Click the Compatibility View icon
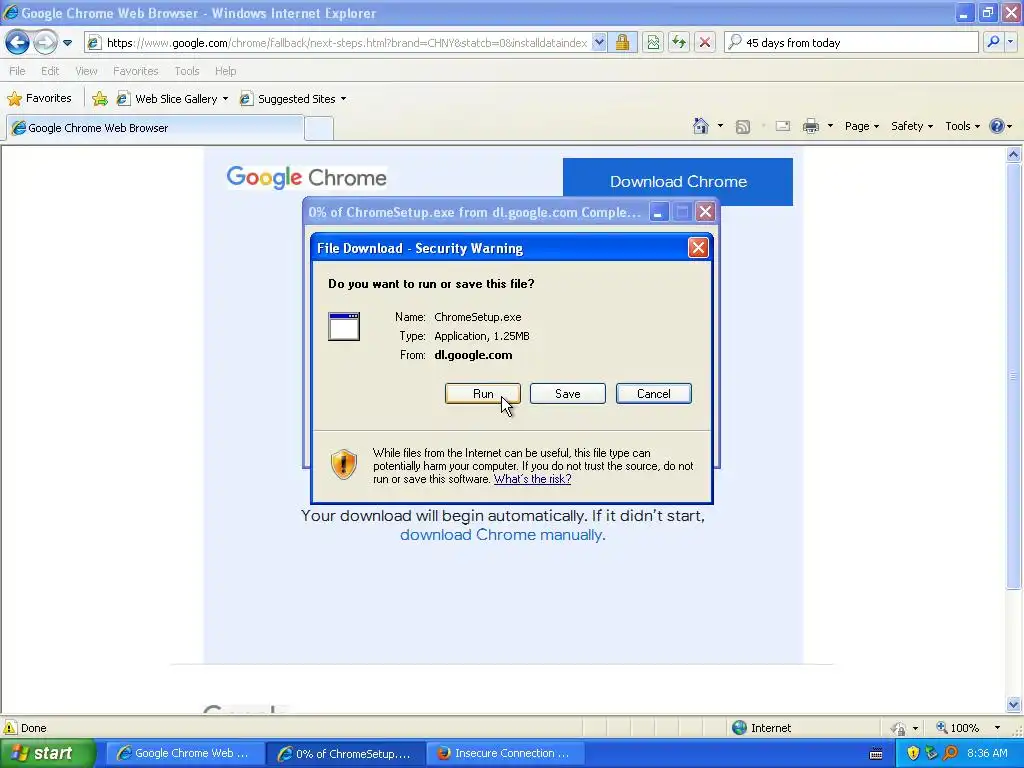The height and width of the screenshot is (768, 1024). [x=653, y=43]
